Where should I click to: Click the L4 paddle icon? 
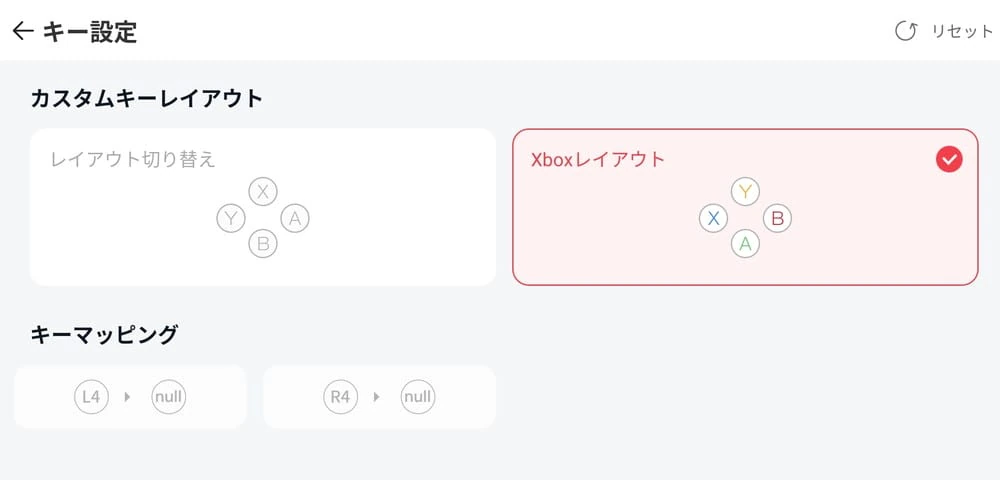(x=91, y=397)
